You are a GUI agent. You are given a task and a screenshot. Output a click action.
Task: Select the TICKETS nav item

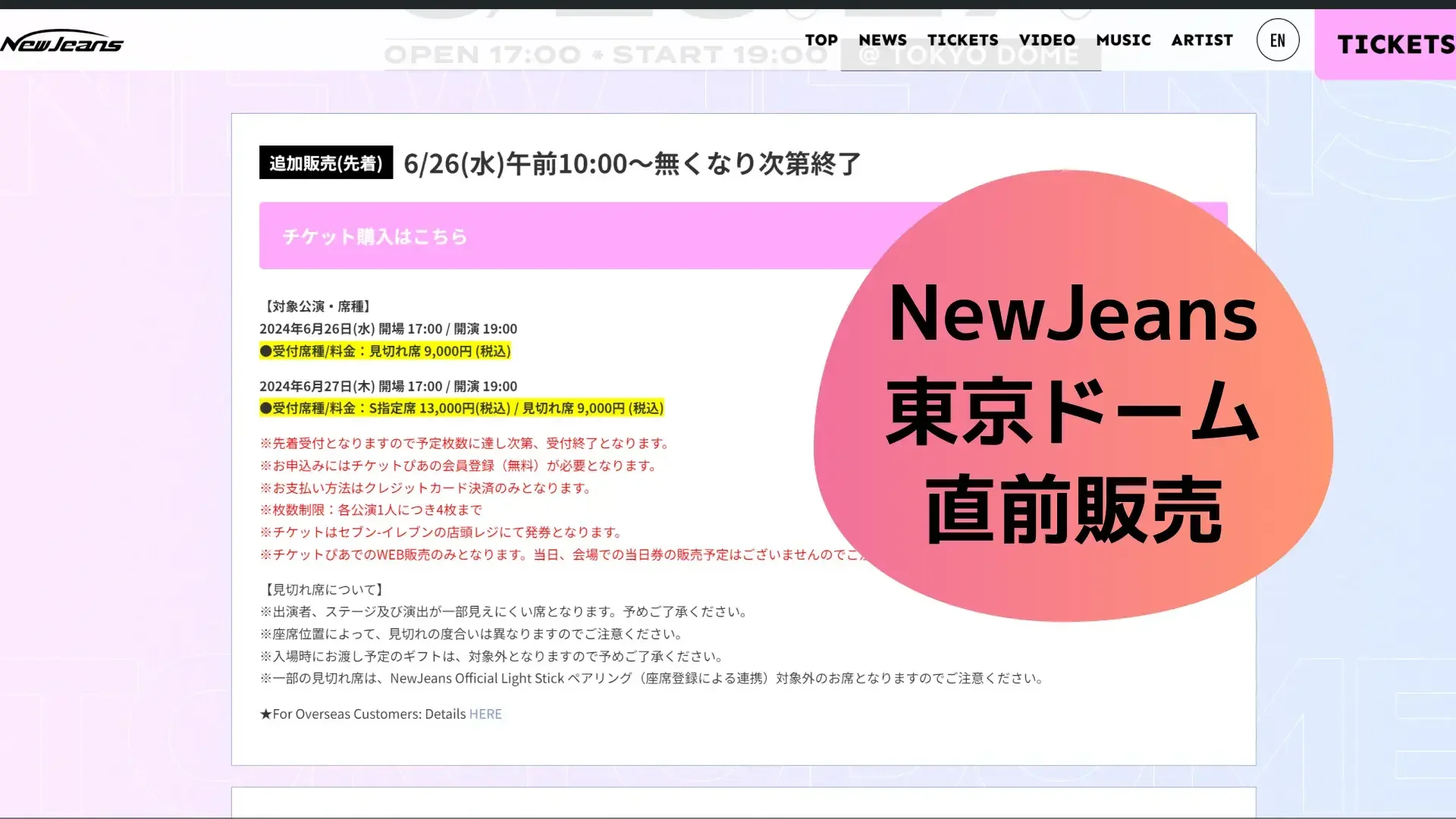[x=962, y=40]
